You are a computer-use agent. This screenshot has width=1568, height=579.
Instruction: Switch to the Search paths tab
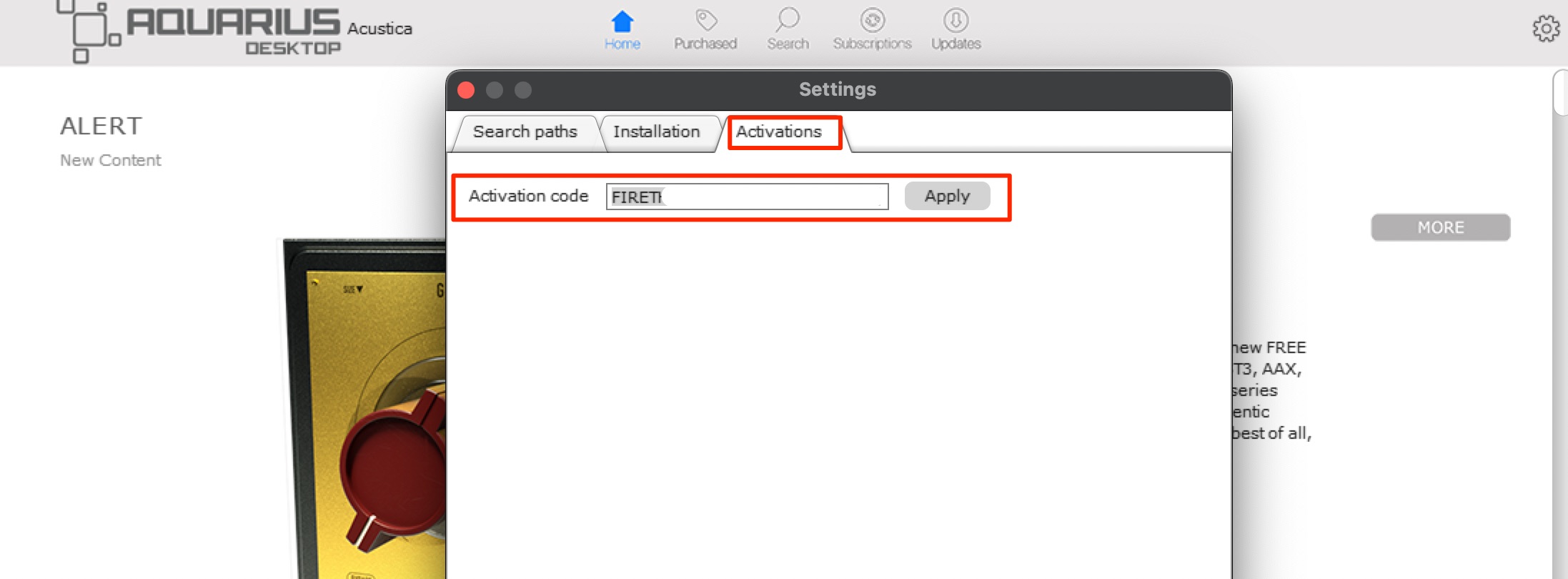[x=525, y=132]
